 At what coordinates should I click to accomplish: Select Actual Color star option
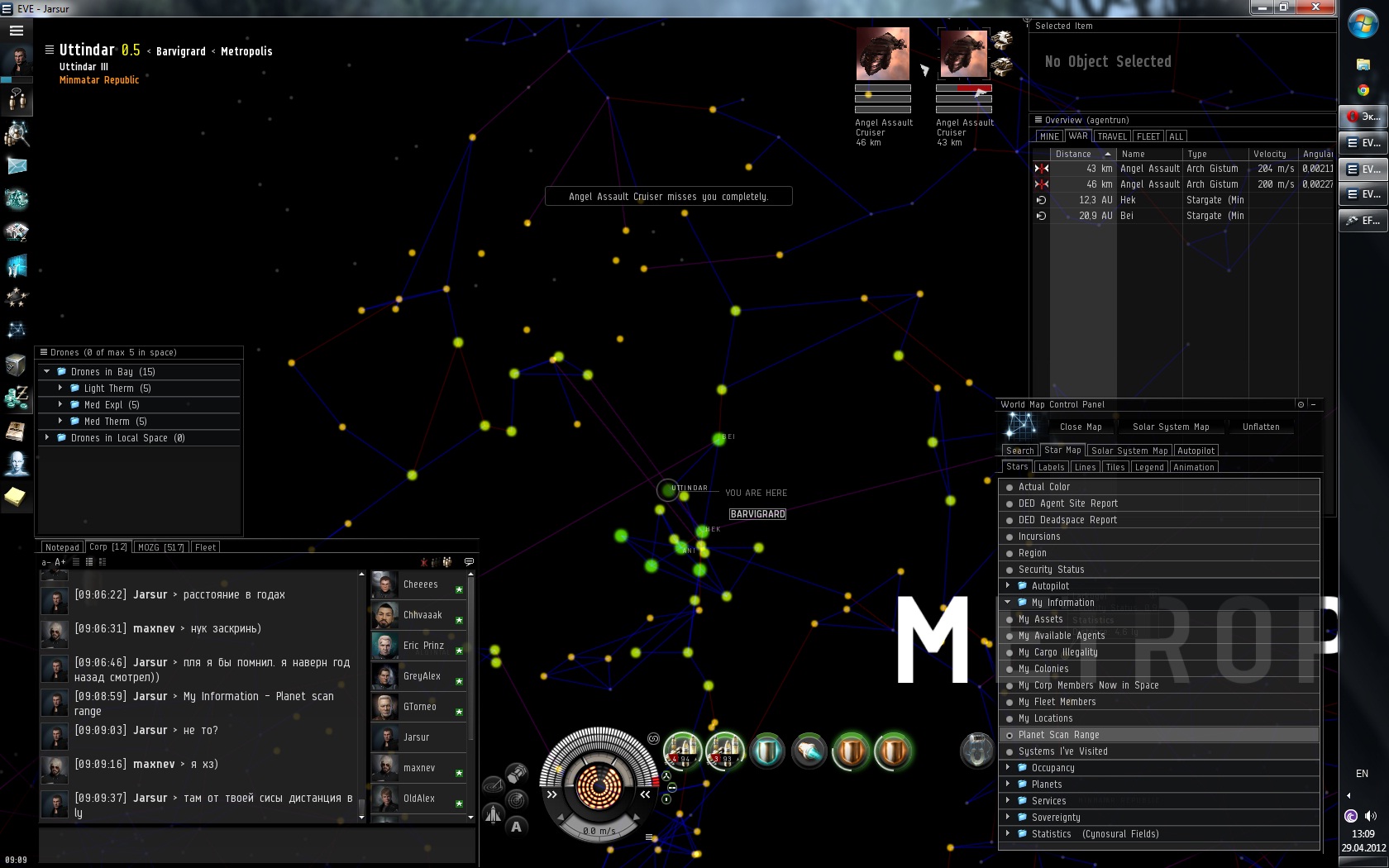(1159, 487)
